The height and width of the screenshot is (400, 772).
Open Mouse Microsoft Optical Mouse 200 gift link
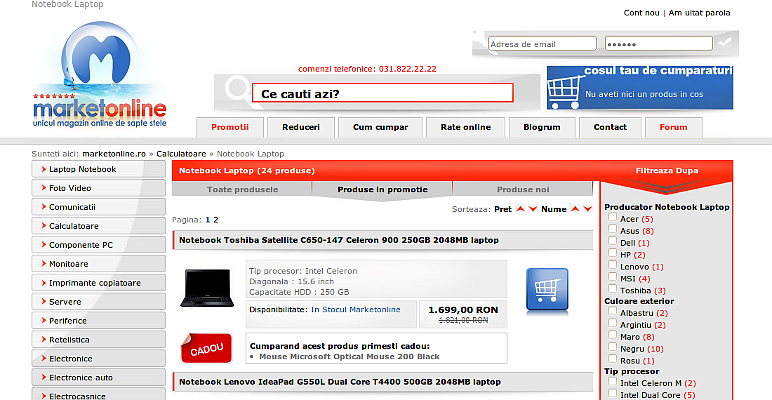point(349,357)
